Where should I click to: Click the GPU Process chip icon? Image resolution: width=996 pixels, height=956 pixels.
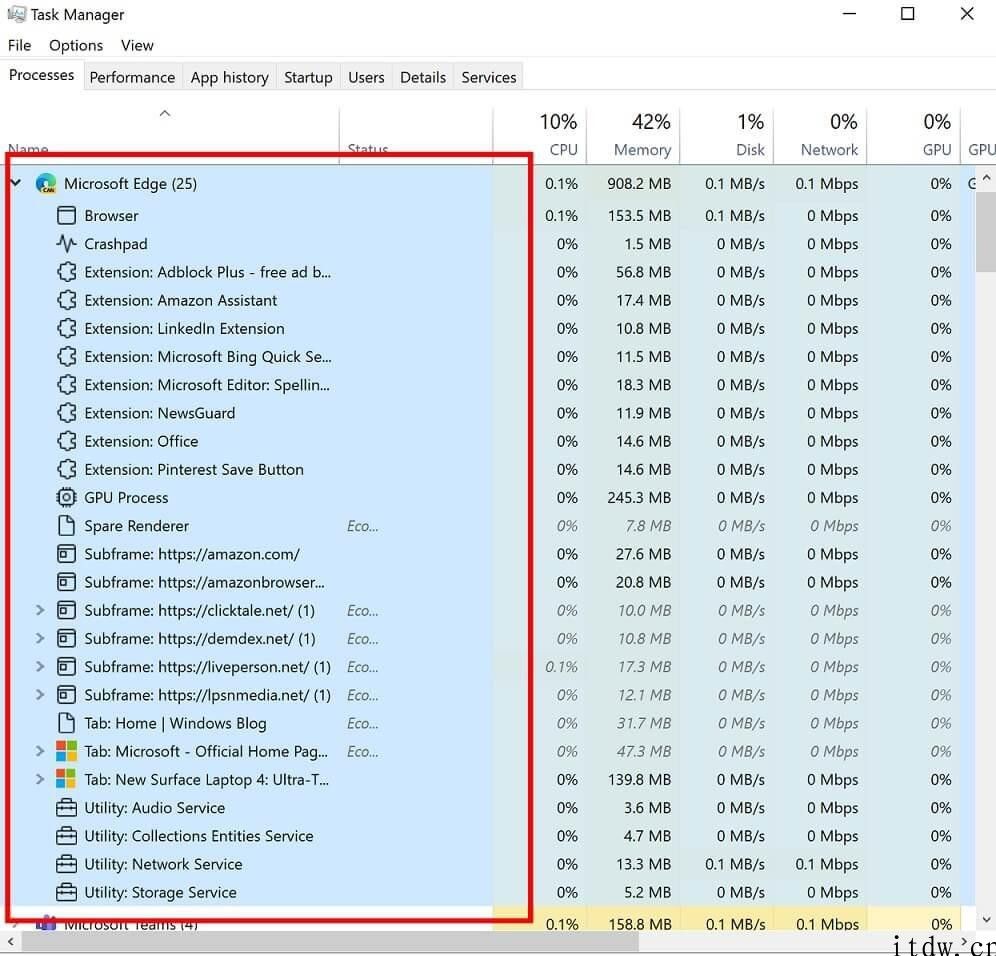click(66, 497)
